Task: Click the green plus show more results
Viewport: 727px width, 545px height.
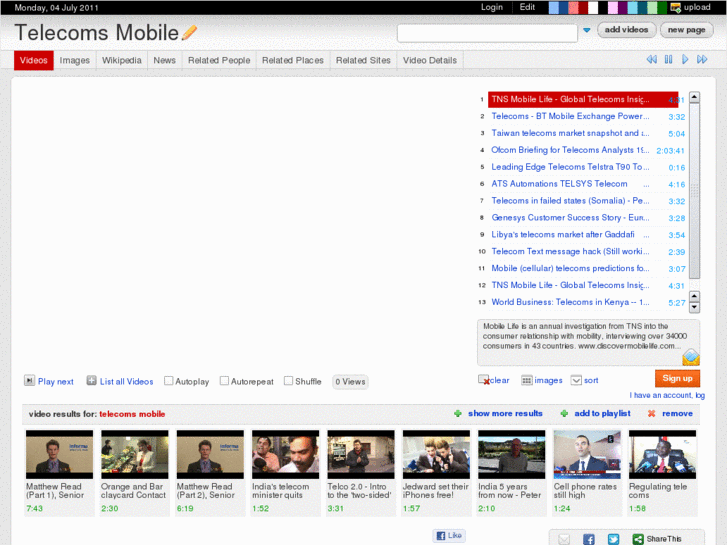Action: 458,413
